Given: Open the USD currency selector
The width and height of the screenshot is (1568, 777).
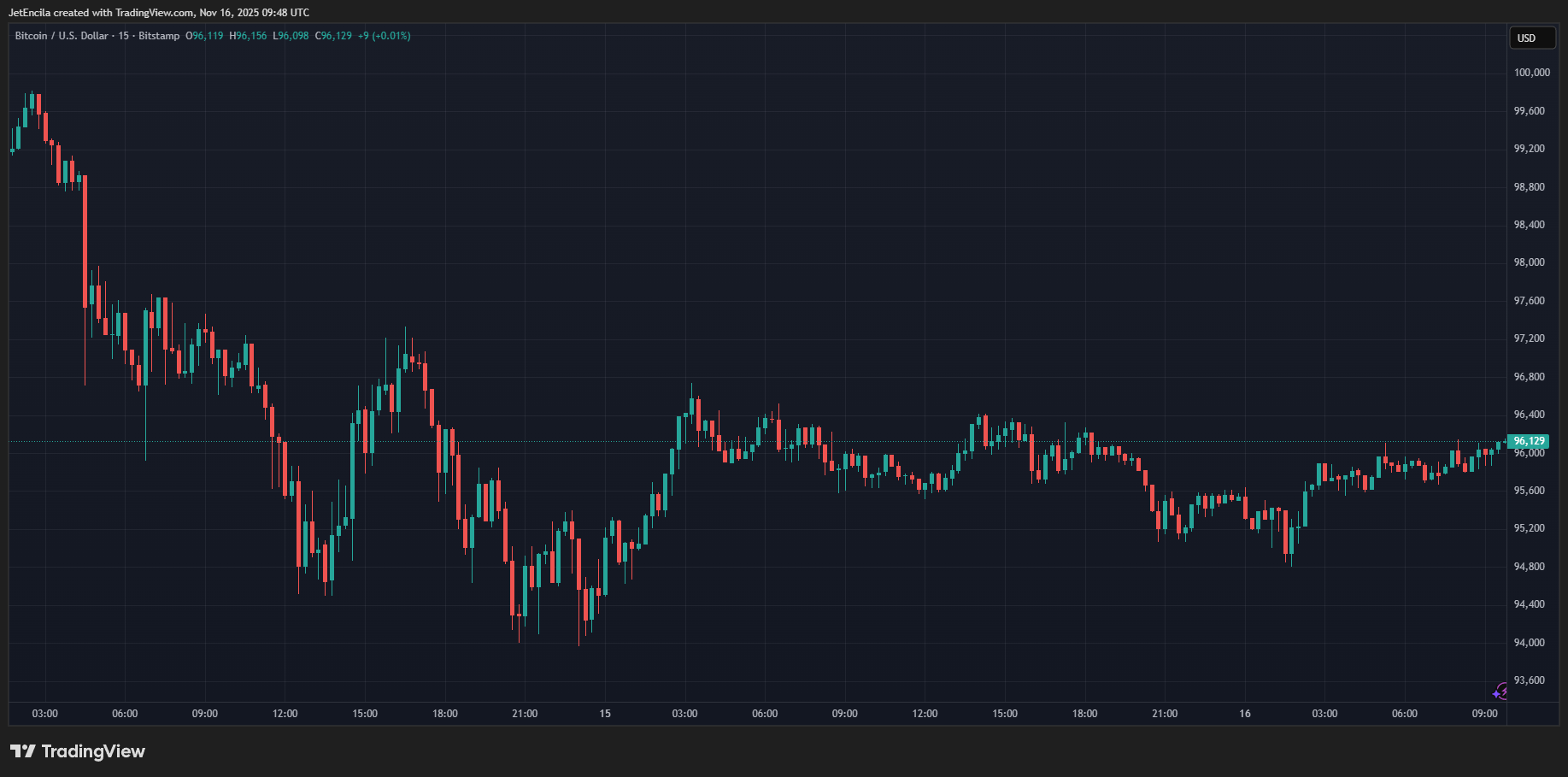Looking at the screenshot, I should coord(1530,38).
